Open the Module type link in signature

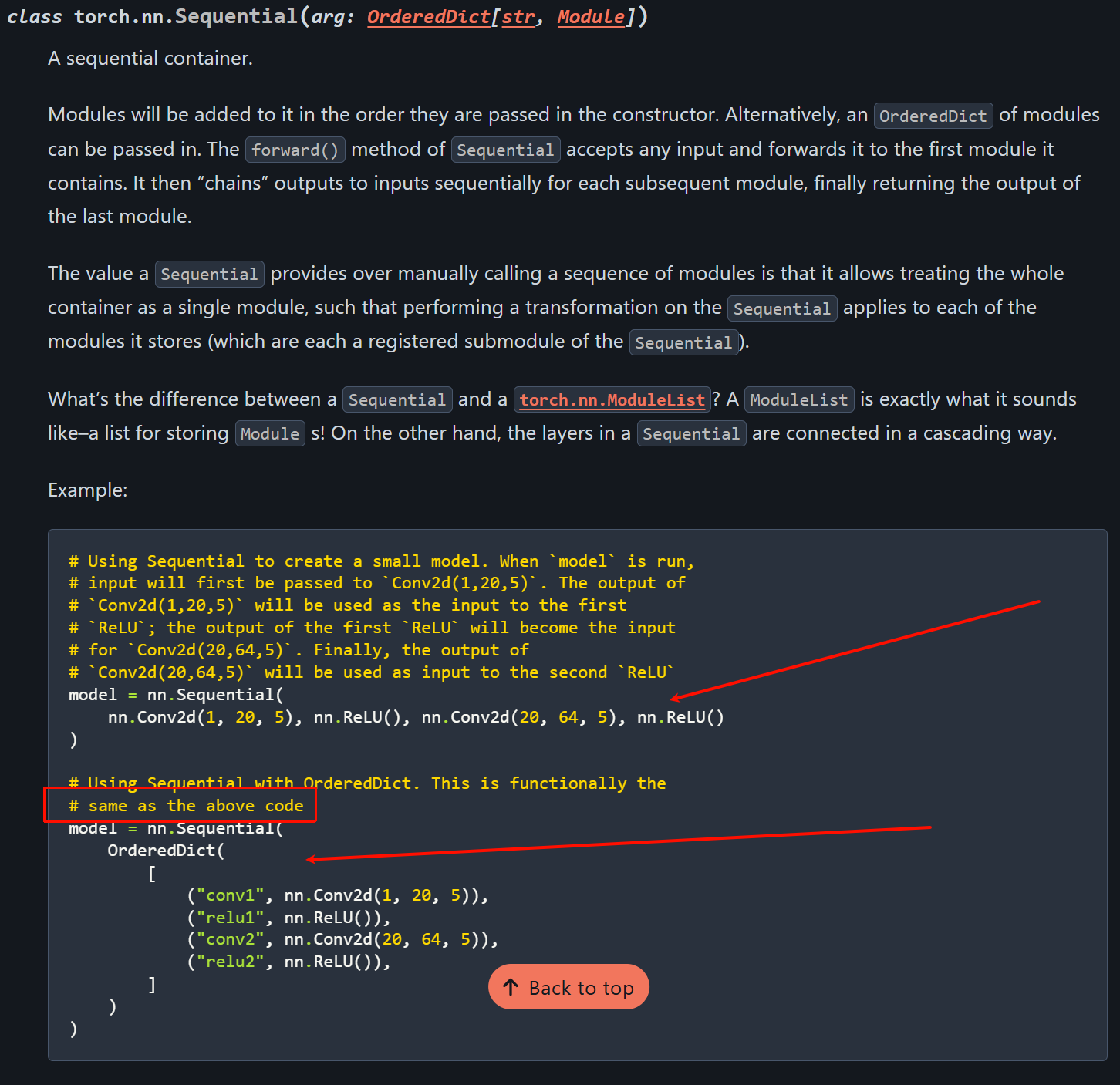pyautogui.click(x=591, y=17)
